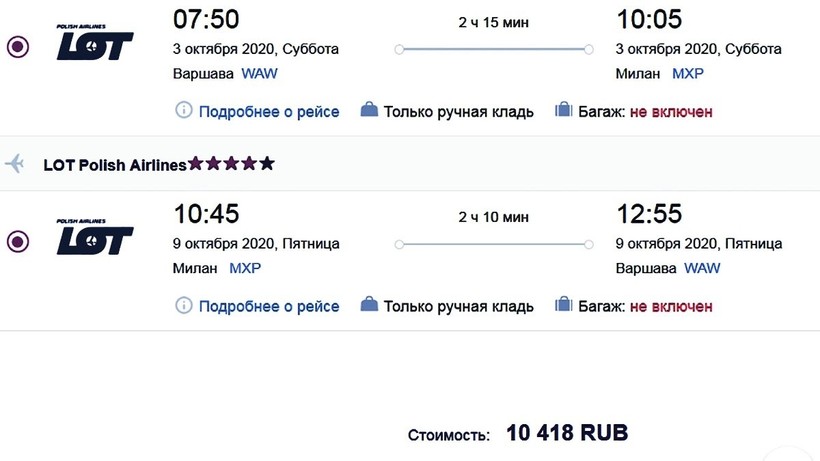Click the airplane icon beside LOT Polish Airlines

pos(15,164)
